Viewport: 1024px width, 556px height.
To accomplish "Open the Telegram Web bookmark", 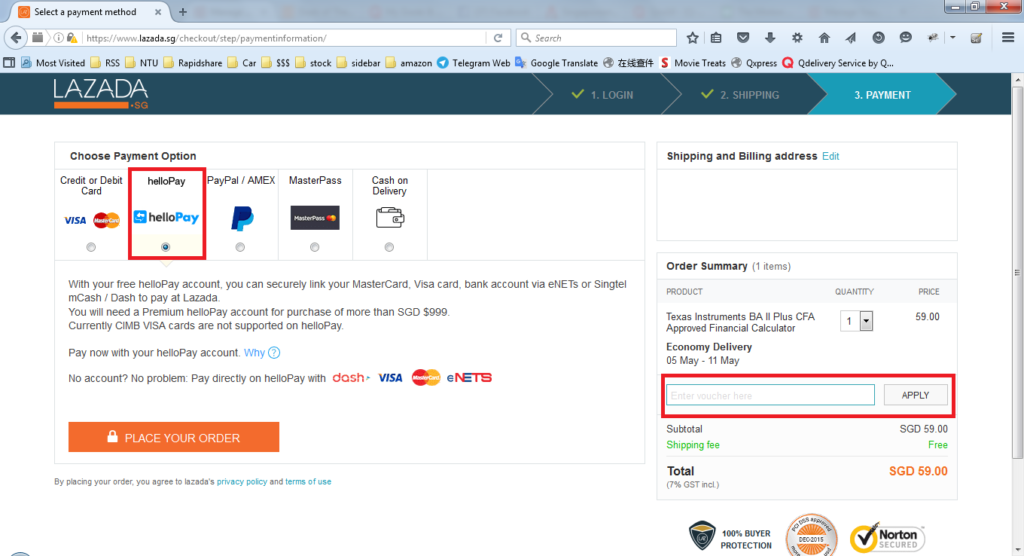I will pyautogui.click(x=473, y=63).
